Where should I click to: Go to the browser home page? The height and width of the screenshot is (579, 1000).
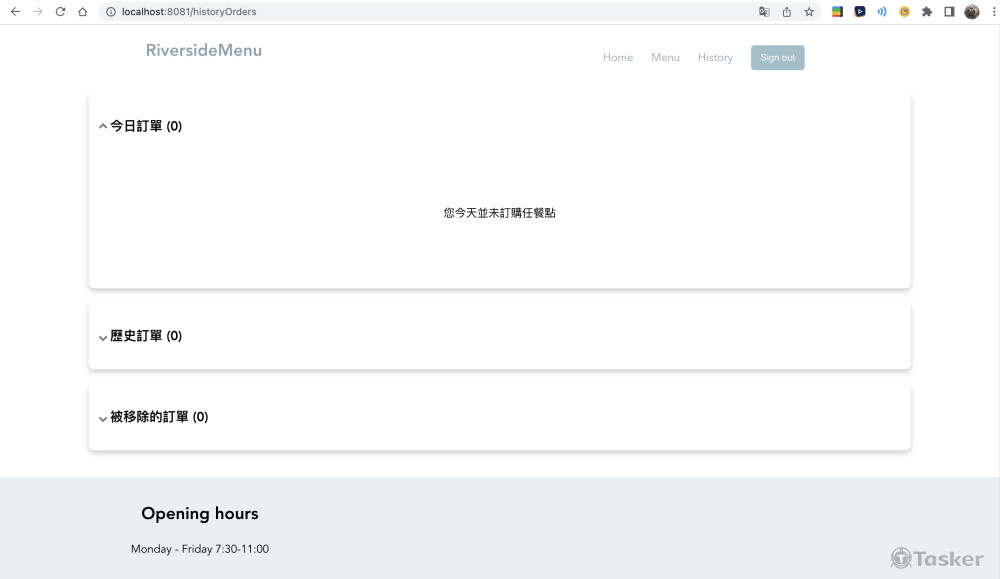click(83, 12)
